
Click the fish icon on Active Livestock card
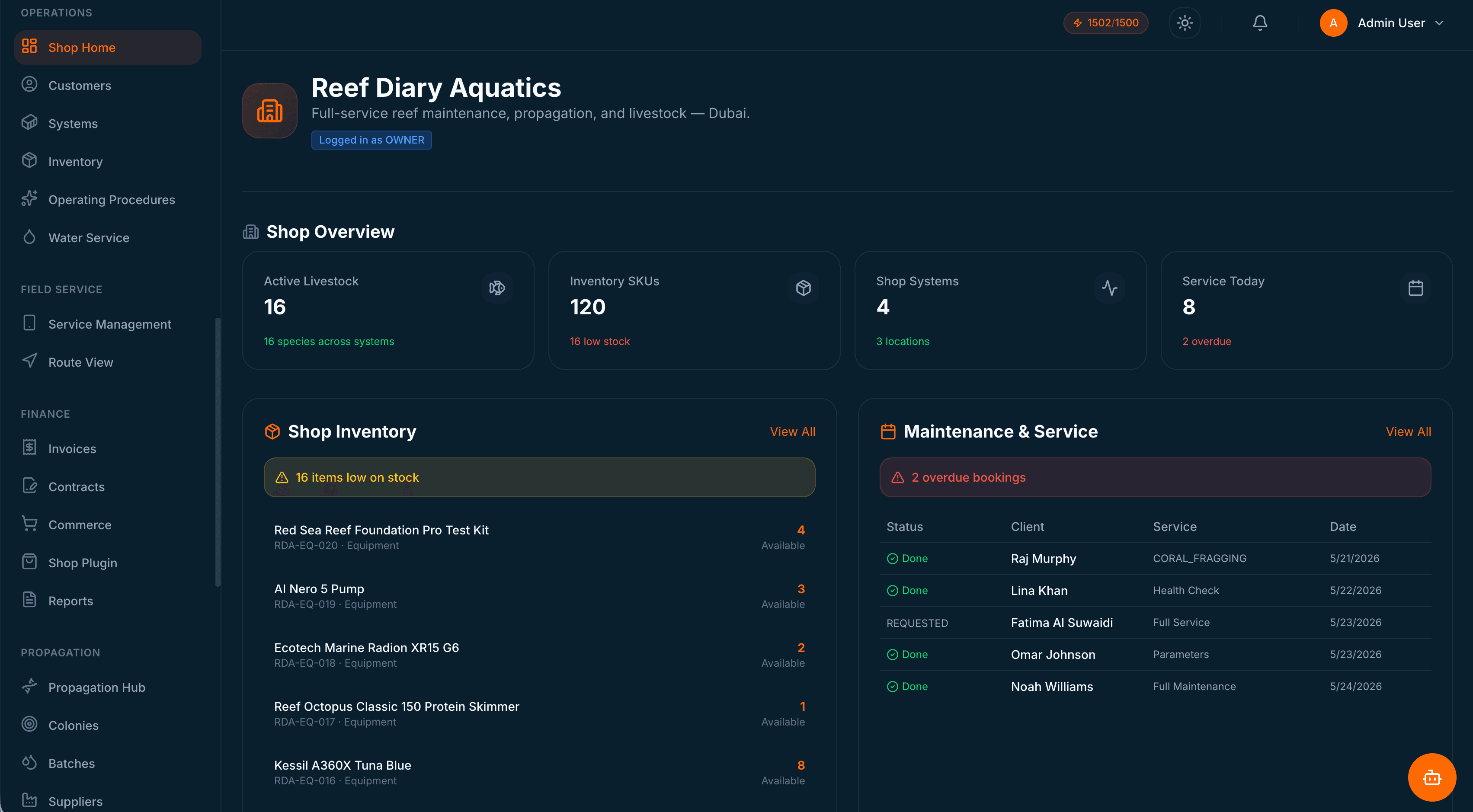[497, 288]
